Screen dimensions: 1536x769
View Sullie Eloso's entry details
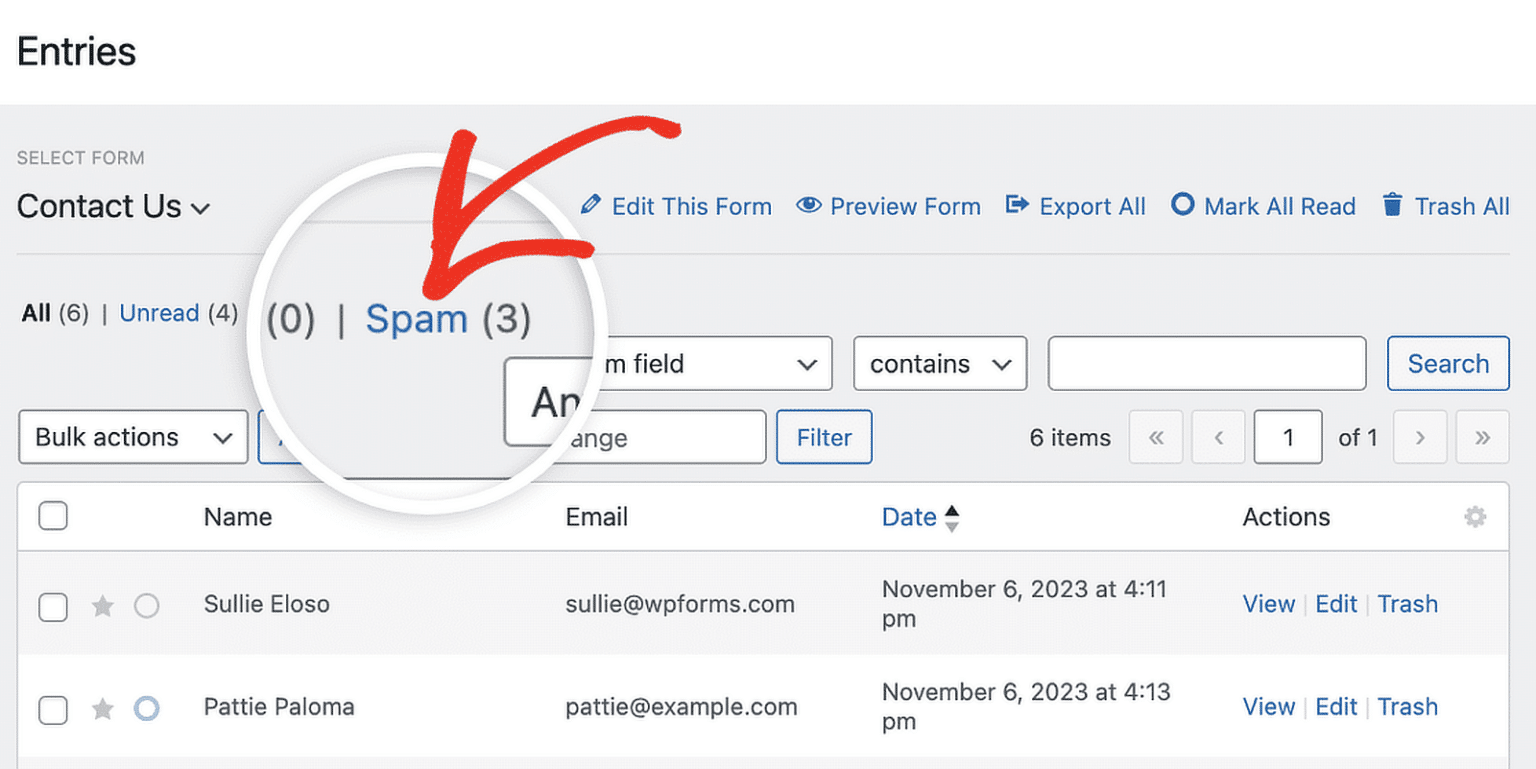1268,604
